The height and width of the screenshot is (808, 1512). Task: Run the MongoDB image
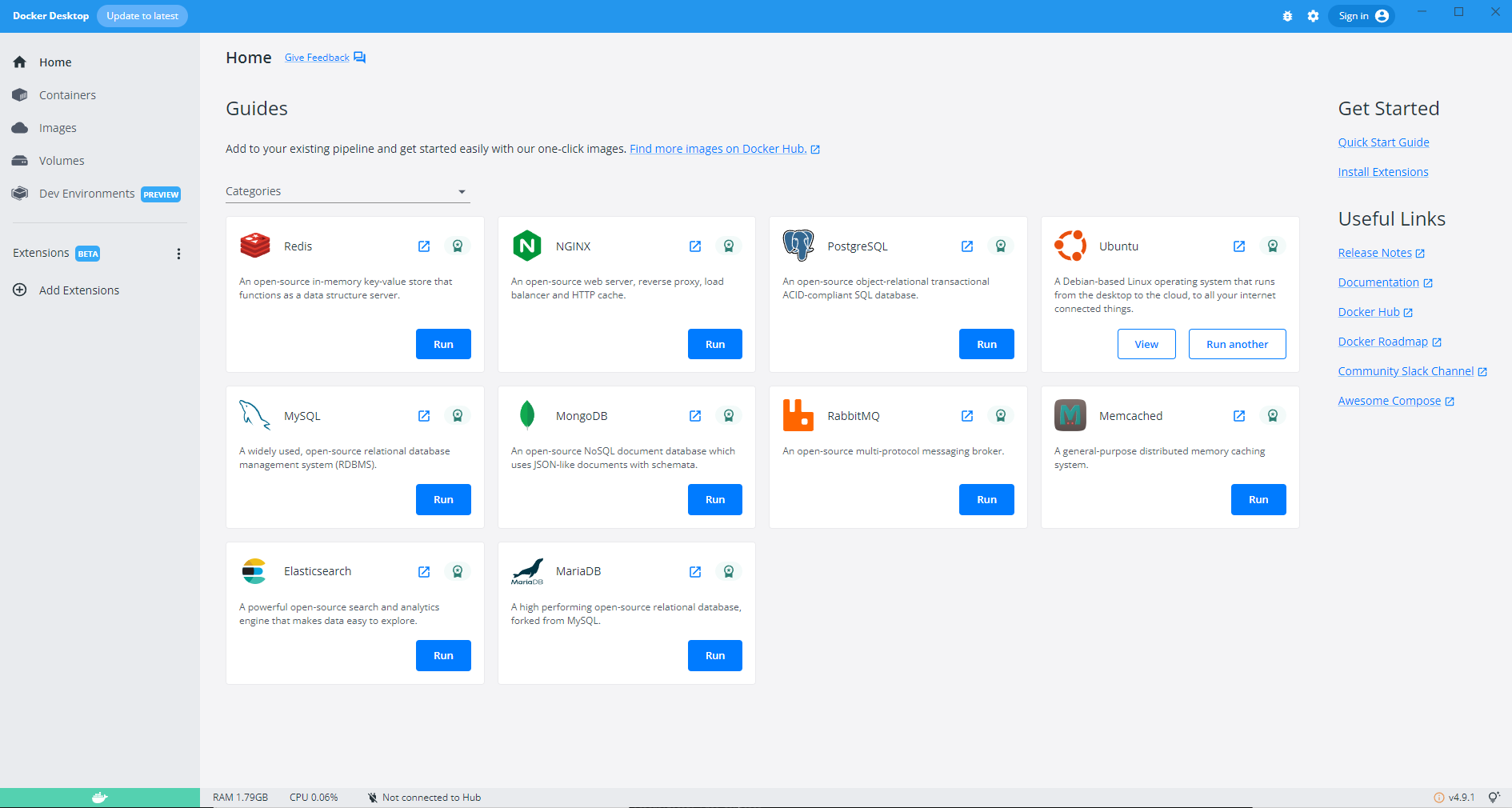tap(715, 499)
